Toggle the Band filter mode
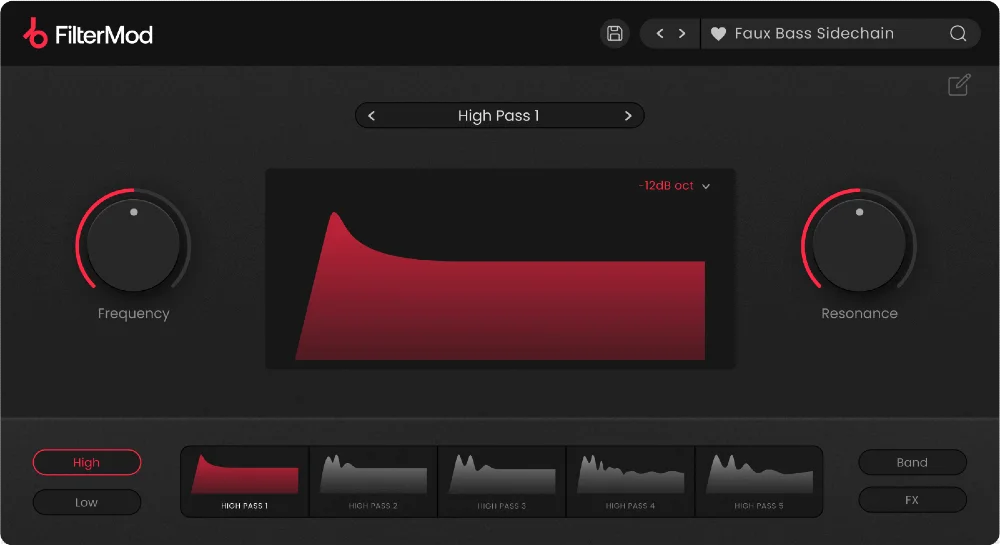This screenshot has width=1000, height=545. (x=912, y=463)
